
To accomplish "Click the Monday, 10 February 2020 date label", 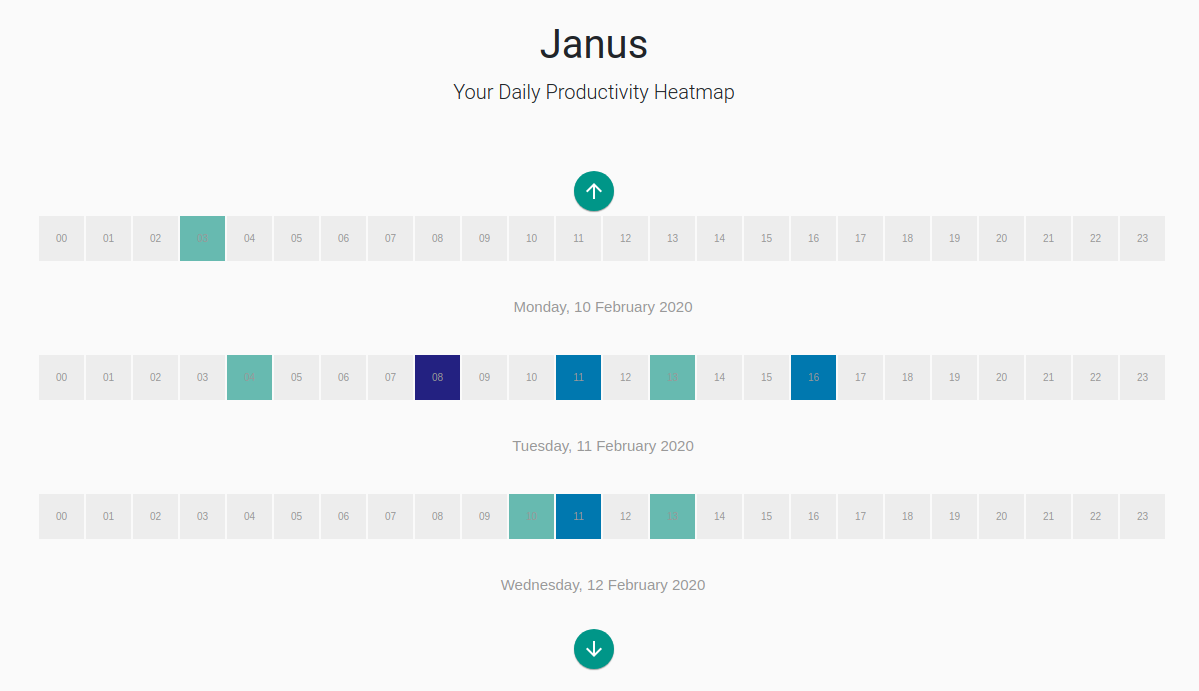I will (602, 307).
